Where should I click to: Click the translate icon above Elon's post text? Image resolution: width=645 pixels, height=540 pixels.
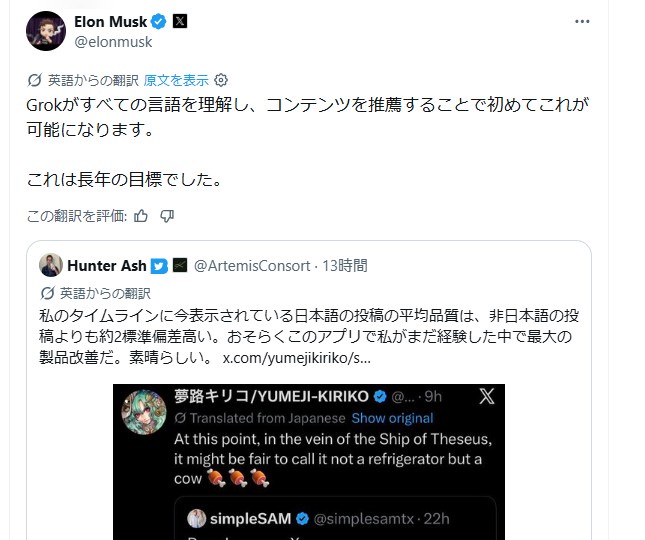pyautogui.click(x=36, y=80)
